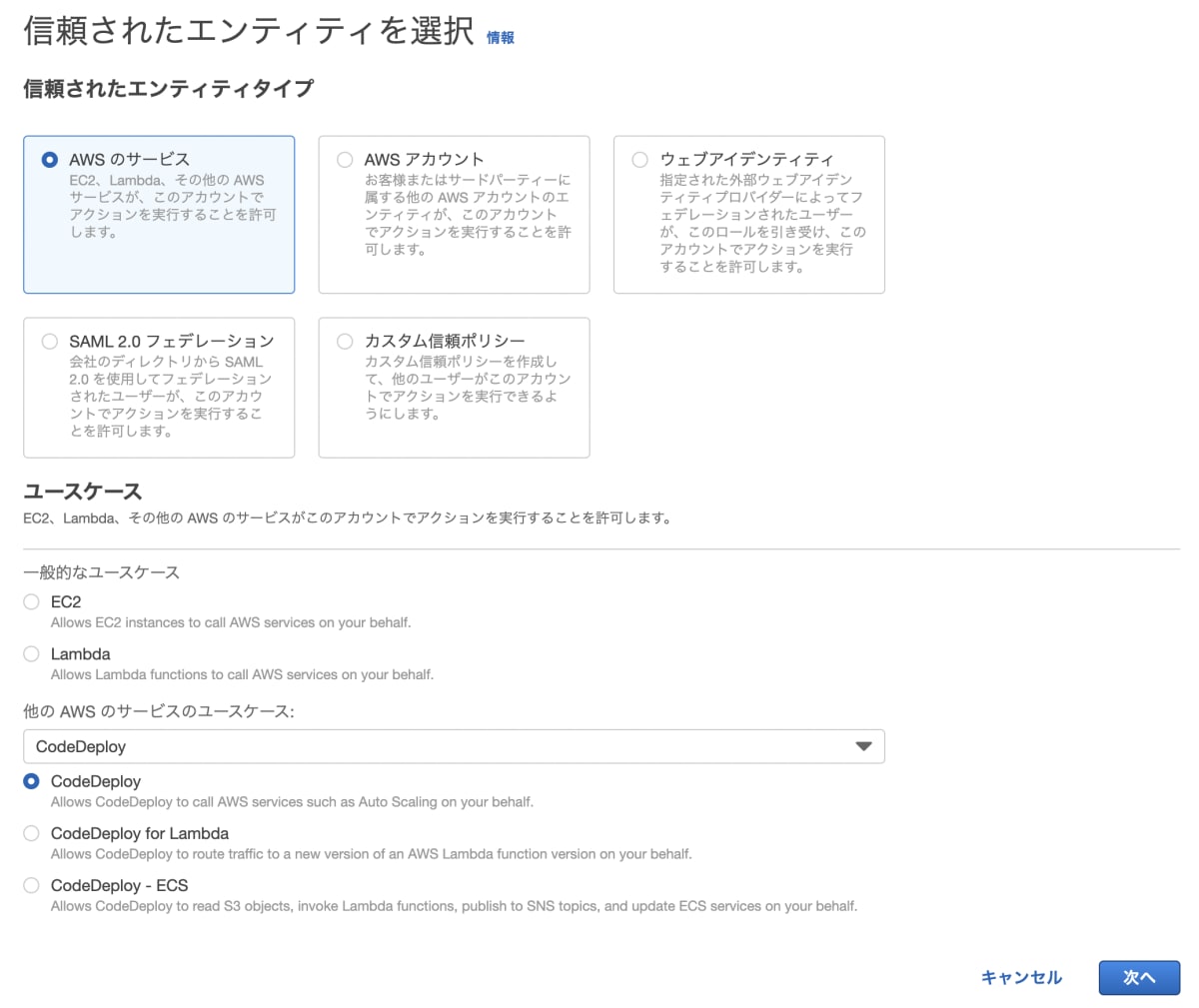The image size is (1199, 1008).
Task: Click the 一般的なユースケース label
Action: click(101, 572)
